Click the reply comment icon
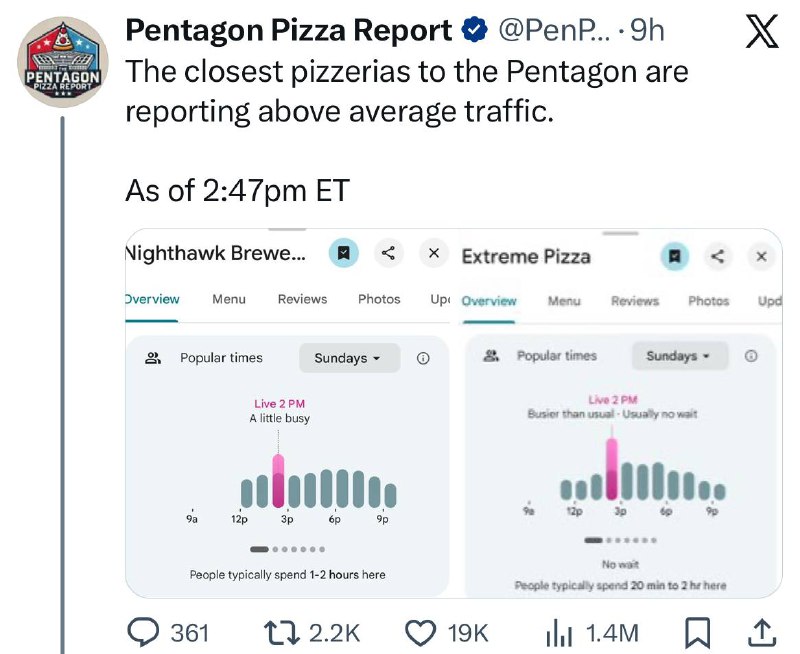 tap(146, 632)
